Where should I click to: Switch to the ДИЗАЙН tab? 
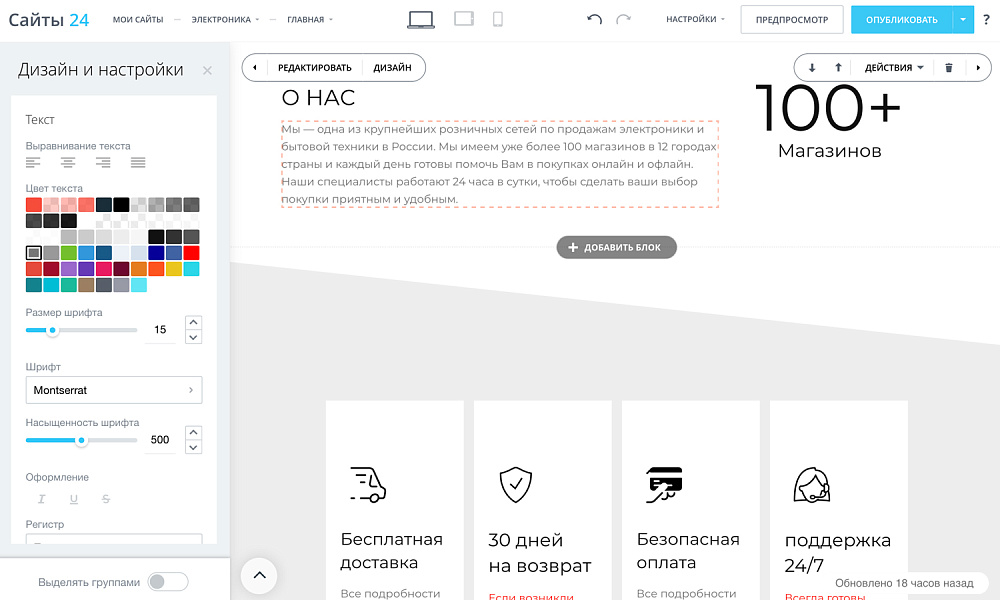[x=392, y=67]
